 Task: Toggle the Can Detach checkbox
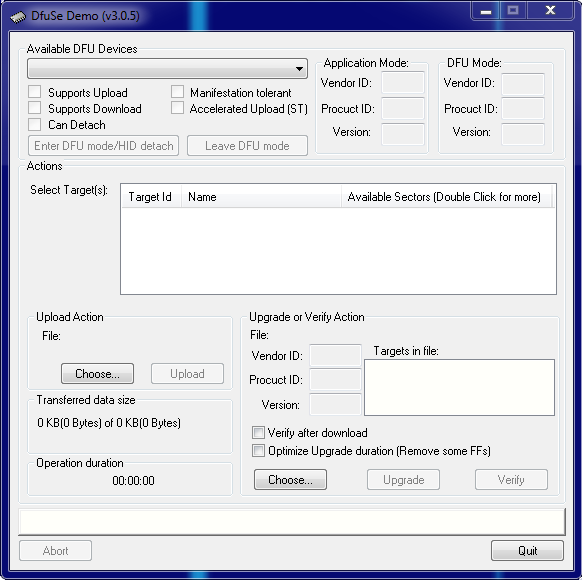(35, 124)
